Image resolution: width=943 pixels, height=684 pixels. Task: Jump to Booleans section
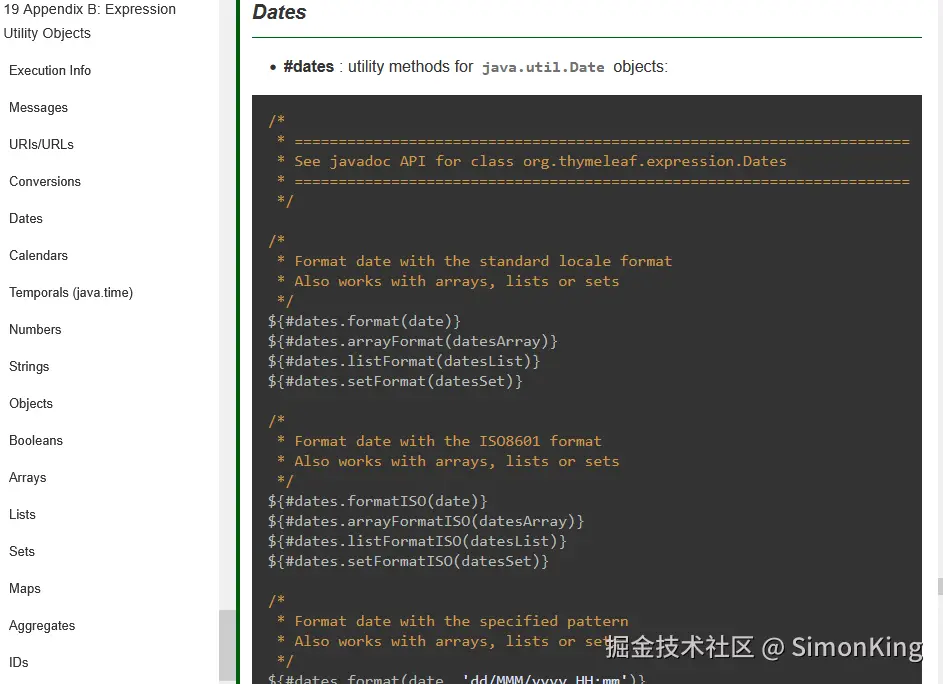click(x=36, y=440)
